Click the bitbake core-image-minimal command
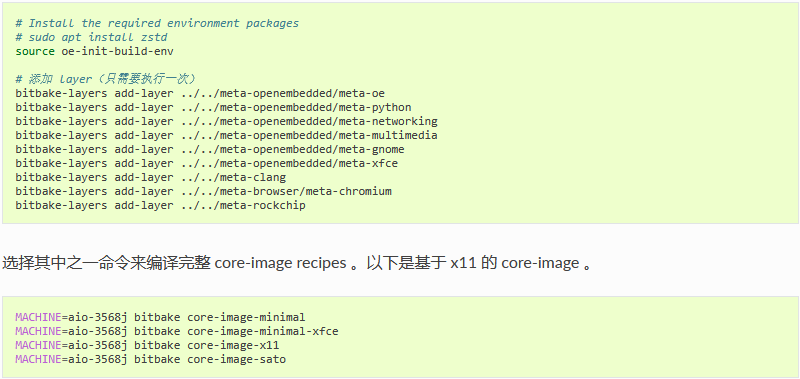Screen dimensions: 800x379 (160, 317)
